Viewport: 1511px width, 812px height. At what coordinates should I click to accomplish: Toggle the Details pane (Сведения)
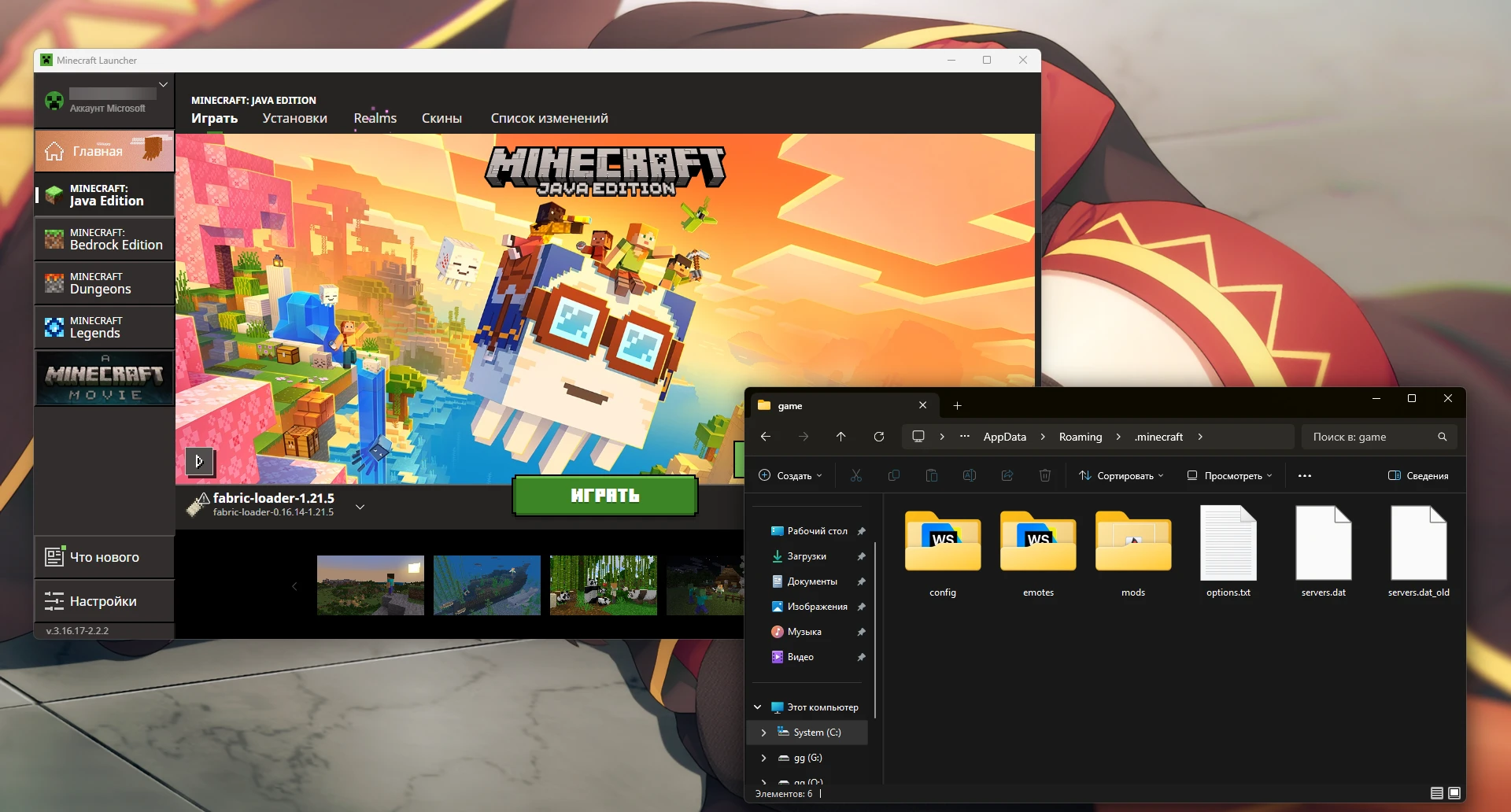1418,475
